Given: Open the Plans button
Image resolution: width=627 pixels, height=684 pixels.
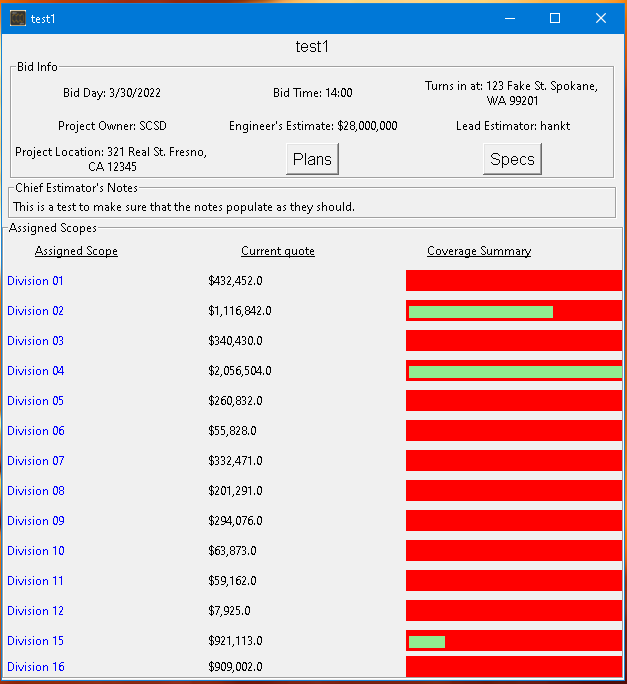Looking at the screenshot, I should point(312,159).
